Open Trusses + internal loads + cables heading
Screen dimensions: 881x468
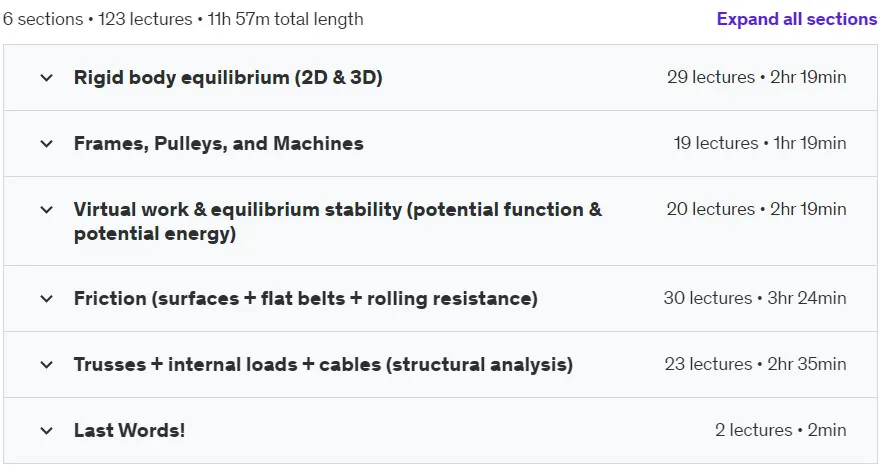click(x=323, y=365)
